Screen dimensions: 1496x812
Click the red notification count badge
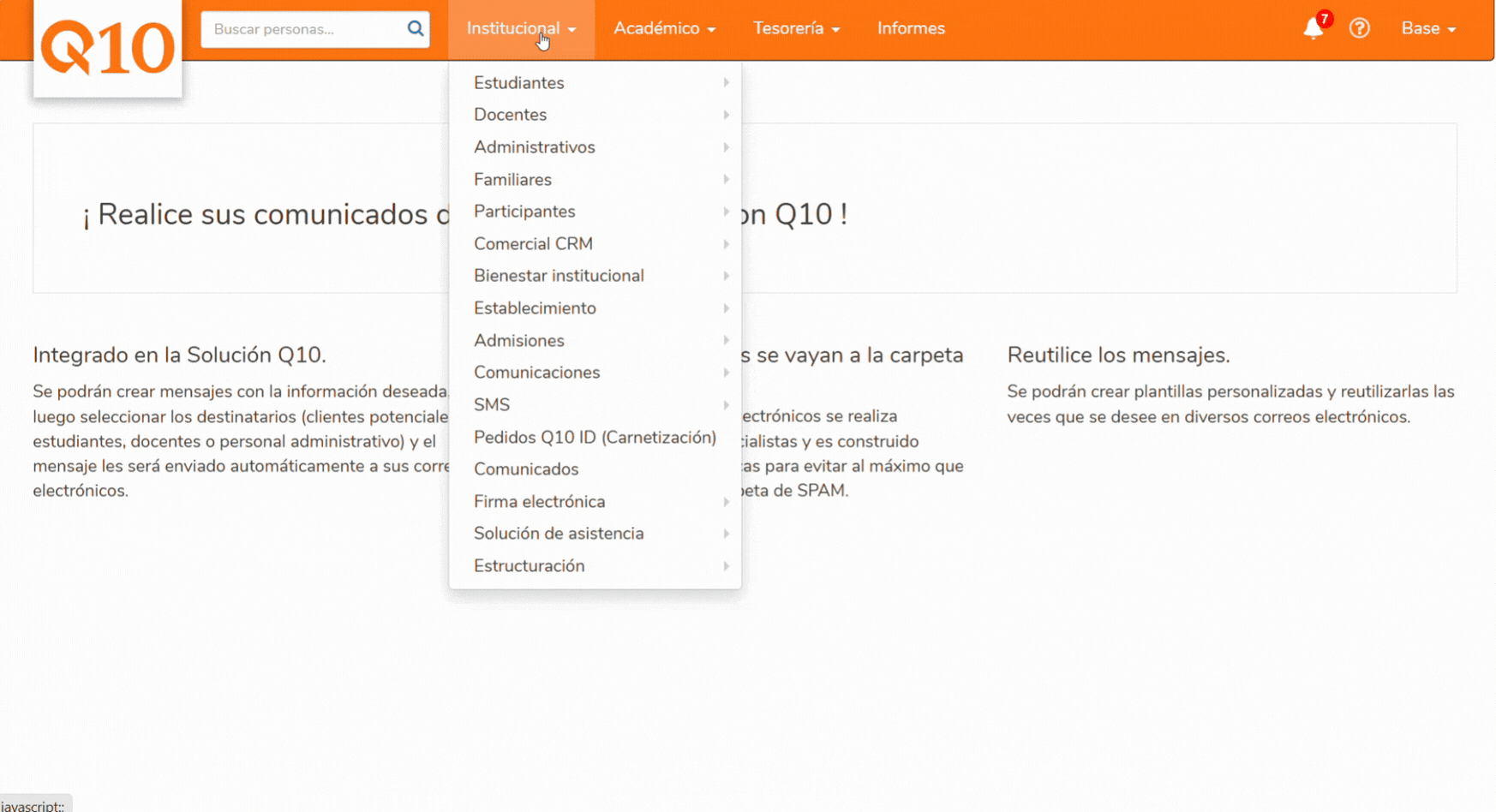1325,19
